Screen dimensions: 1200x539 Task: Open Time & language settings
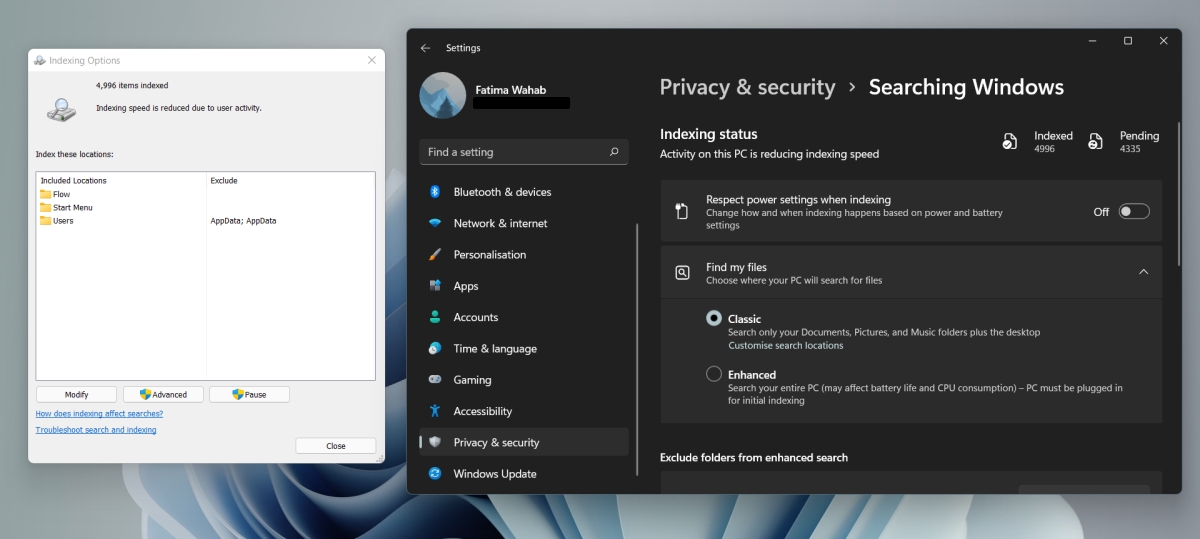(524, 349)
